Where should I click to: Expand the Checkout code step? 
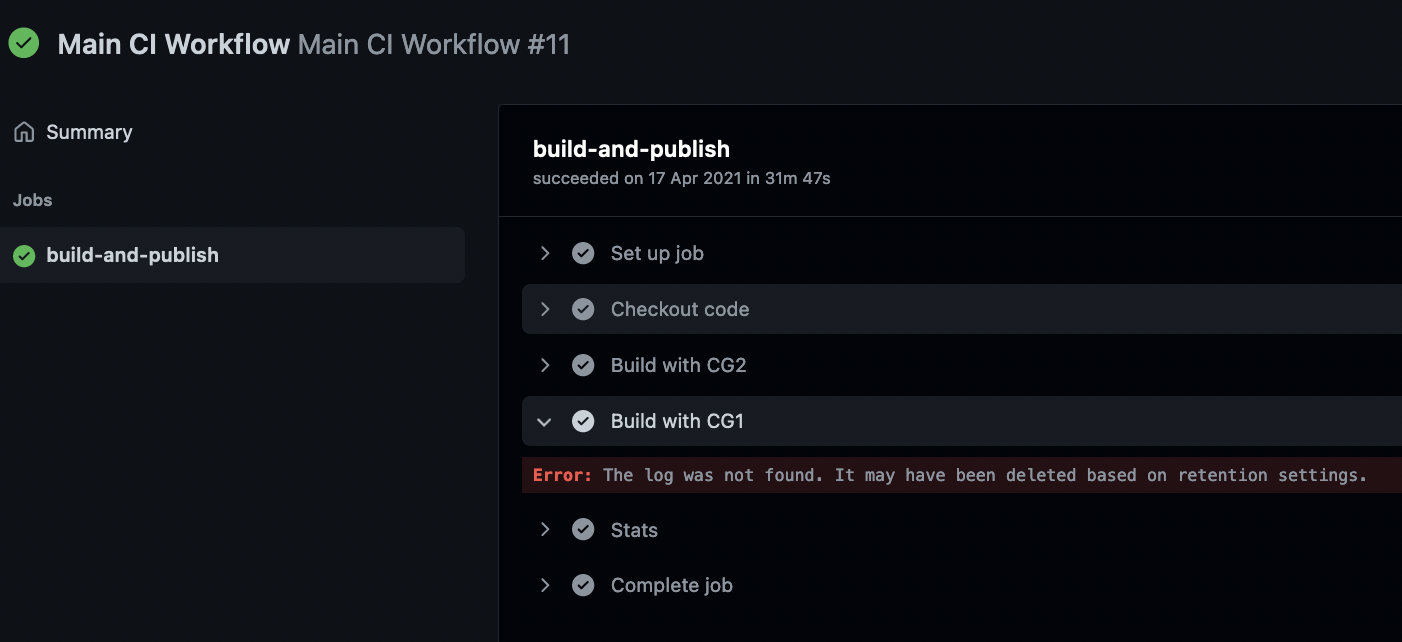point(545,309)
